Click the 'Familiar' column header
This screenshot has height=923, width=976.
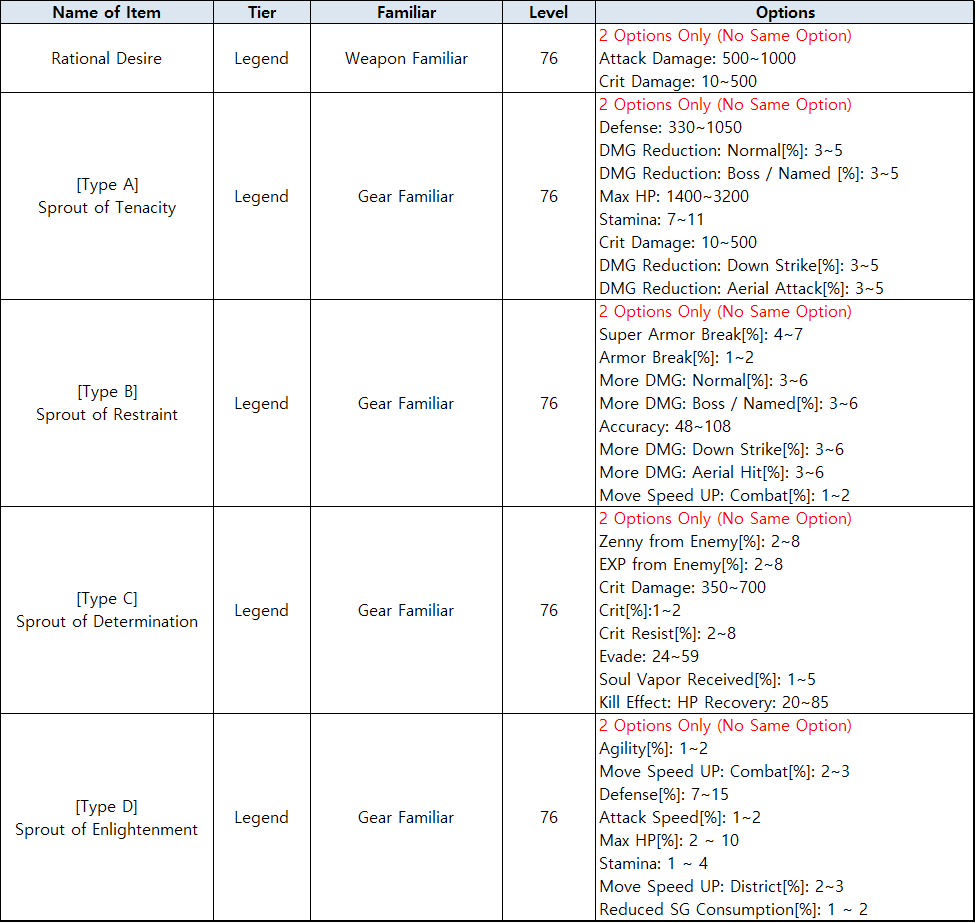(x=406, y=12)
